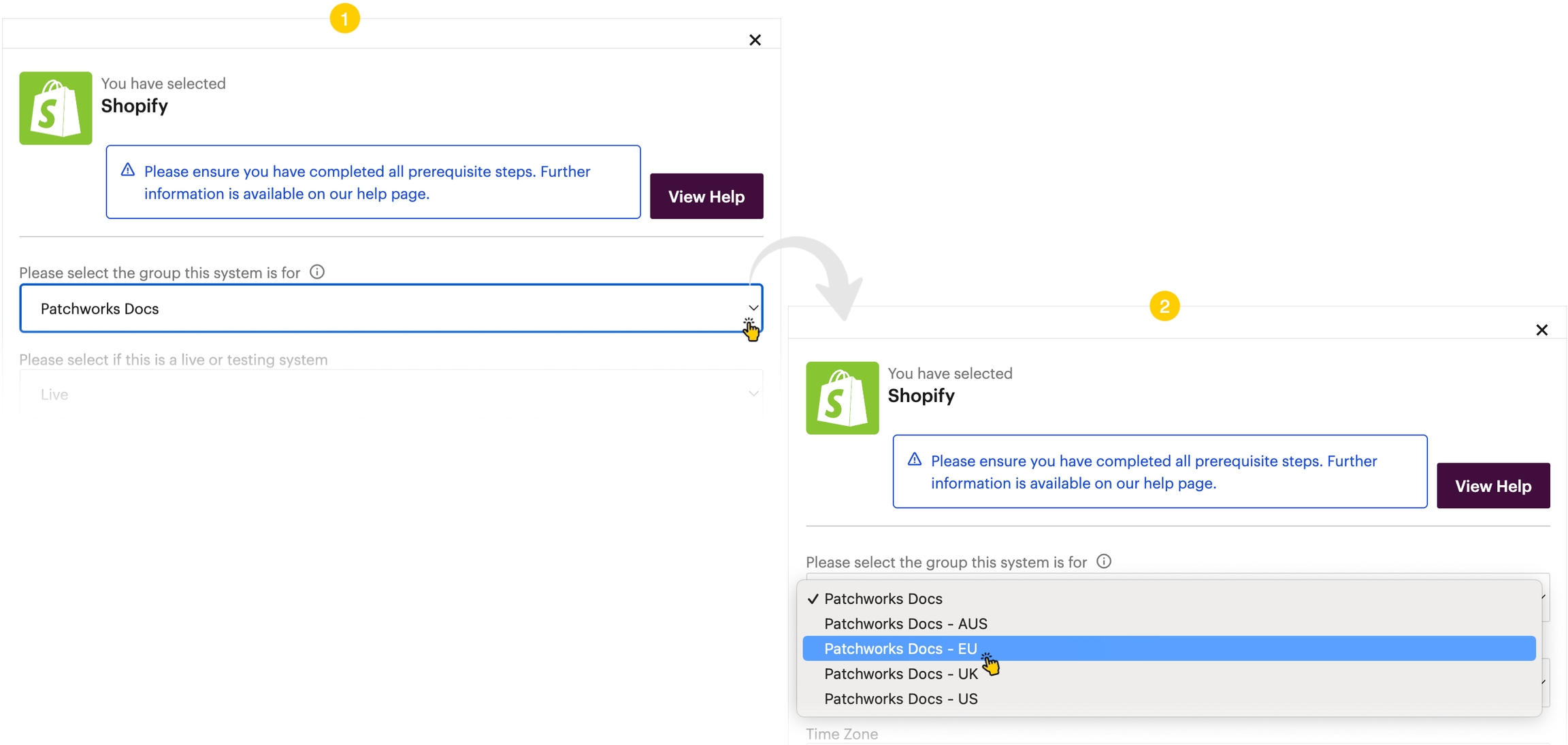Click info icon beside group label, panel 1
Screen dimensions: 1568x745
pyautogui.click(x=317, y=272)
